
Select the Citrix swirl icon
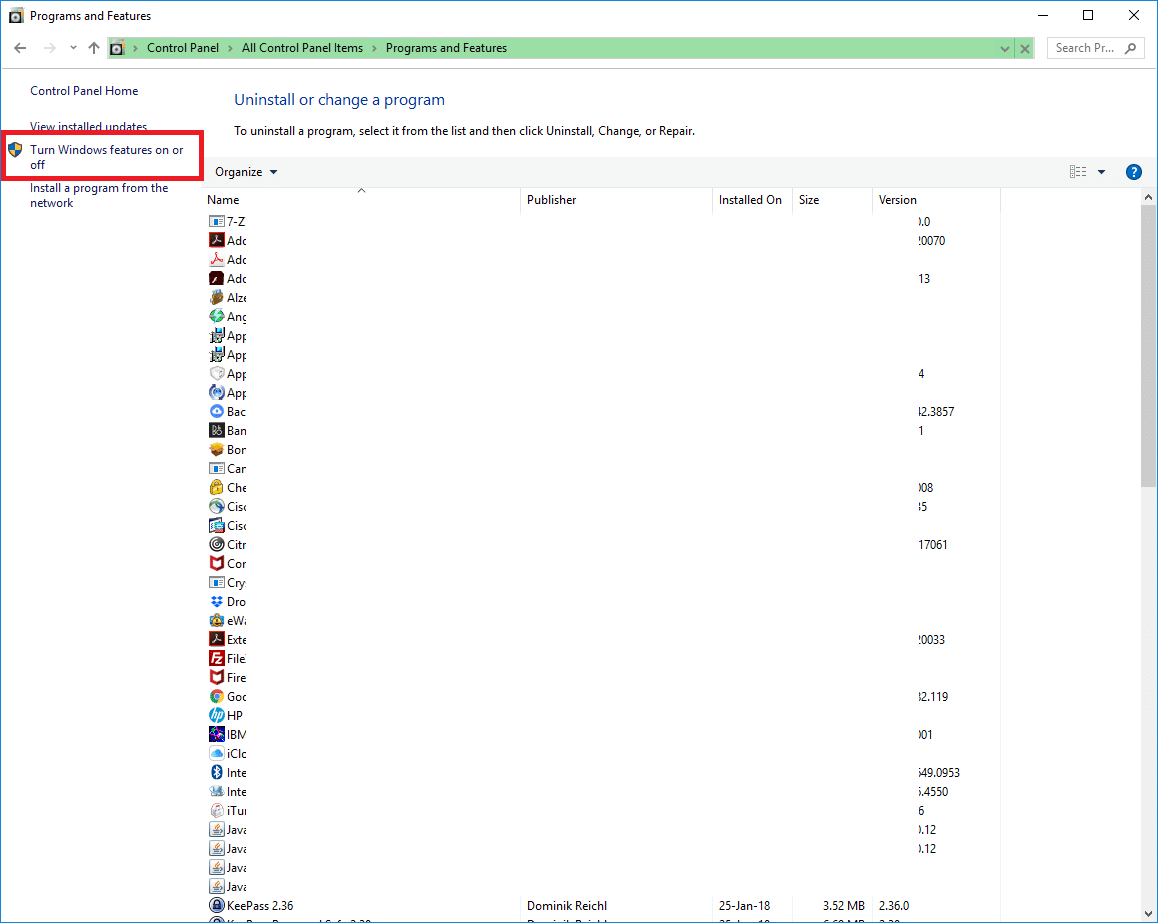click(216, 544)
